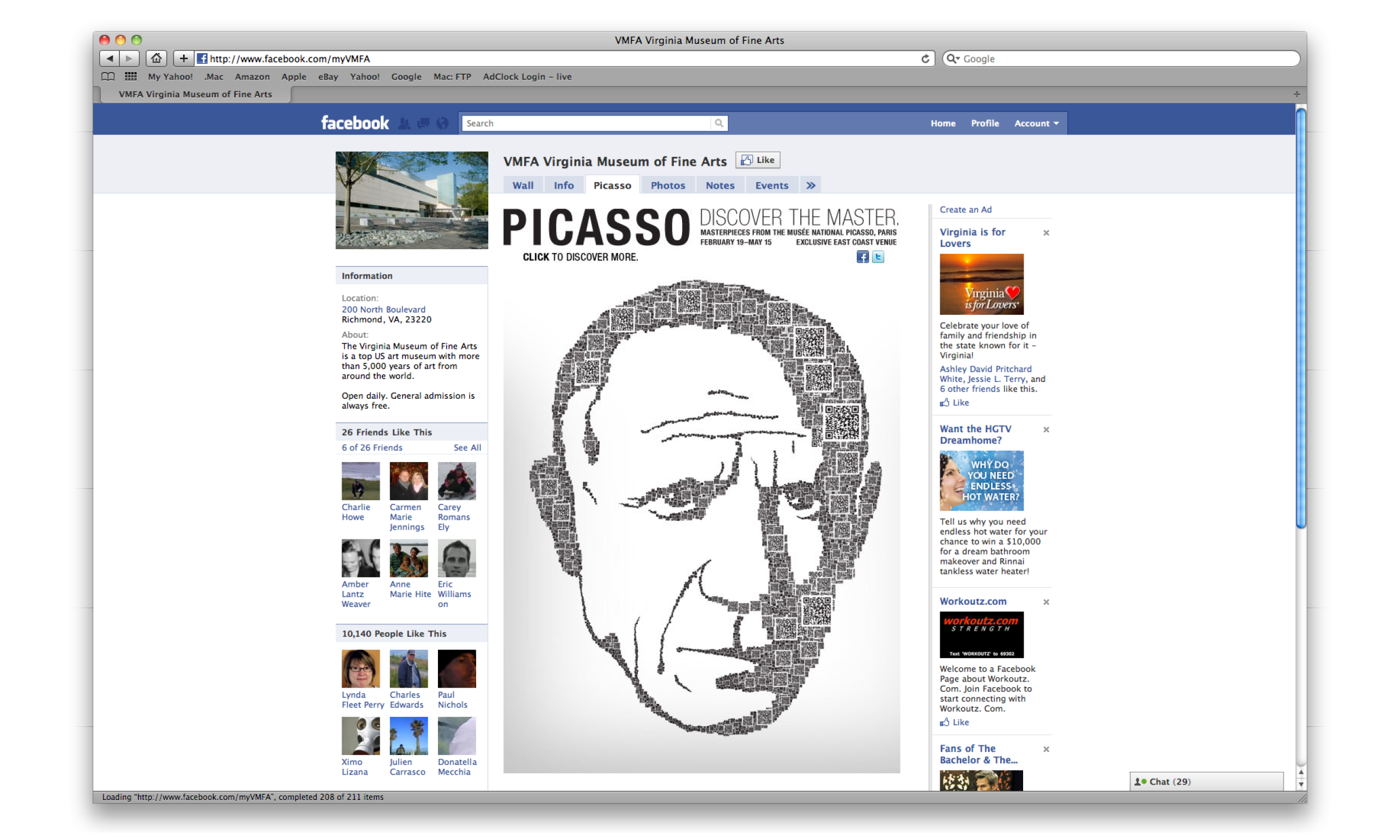Open Carmen Marie Jennings profile link
Screen dimensions: 1400x840
407,517
